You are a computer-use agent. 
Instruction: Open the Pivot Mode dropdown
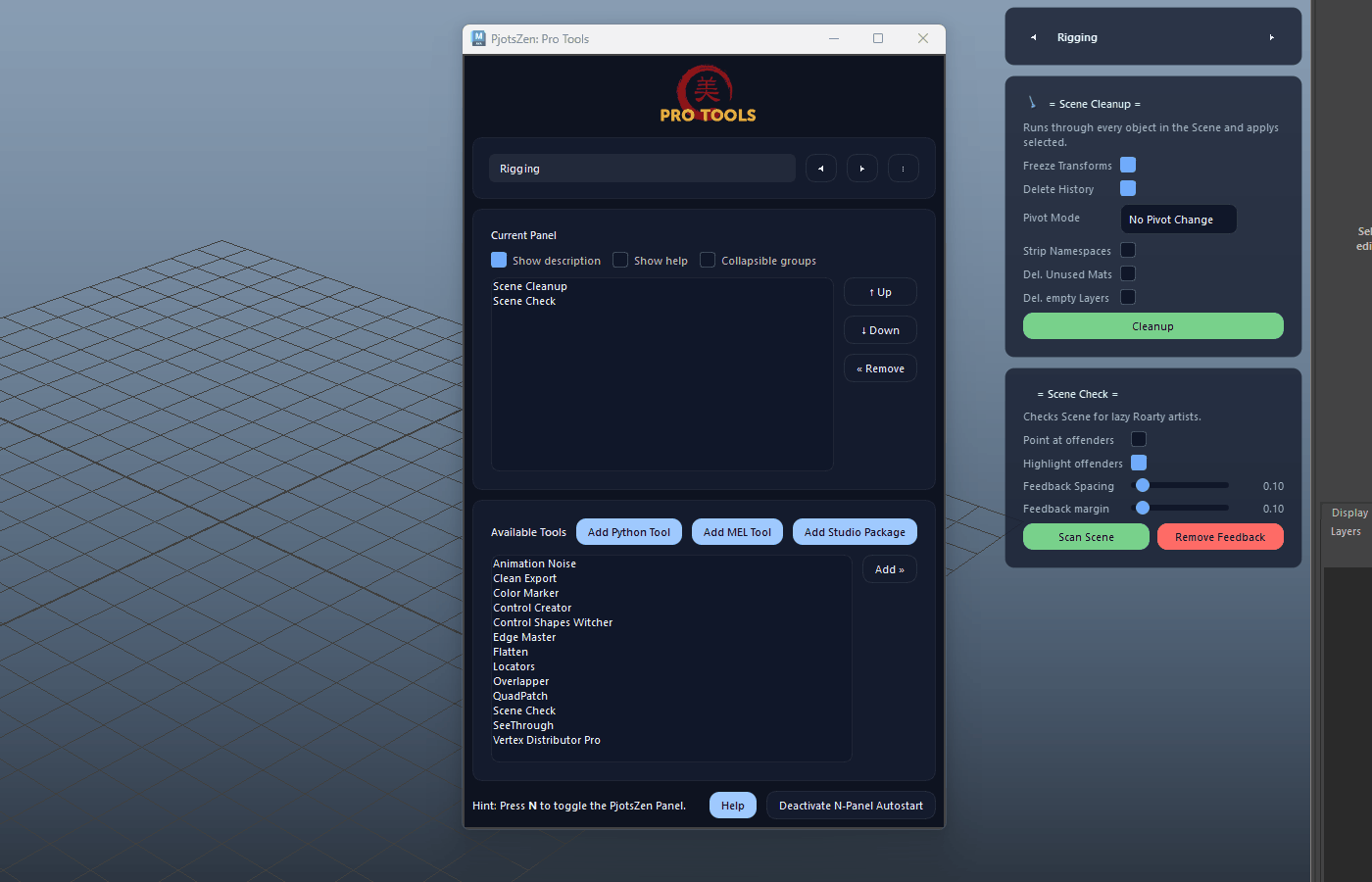(x=1178, y=220)
